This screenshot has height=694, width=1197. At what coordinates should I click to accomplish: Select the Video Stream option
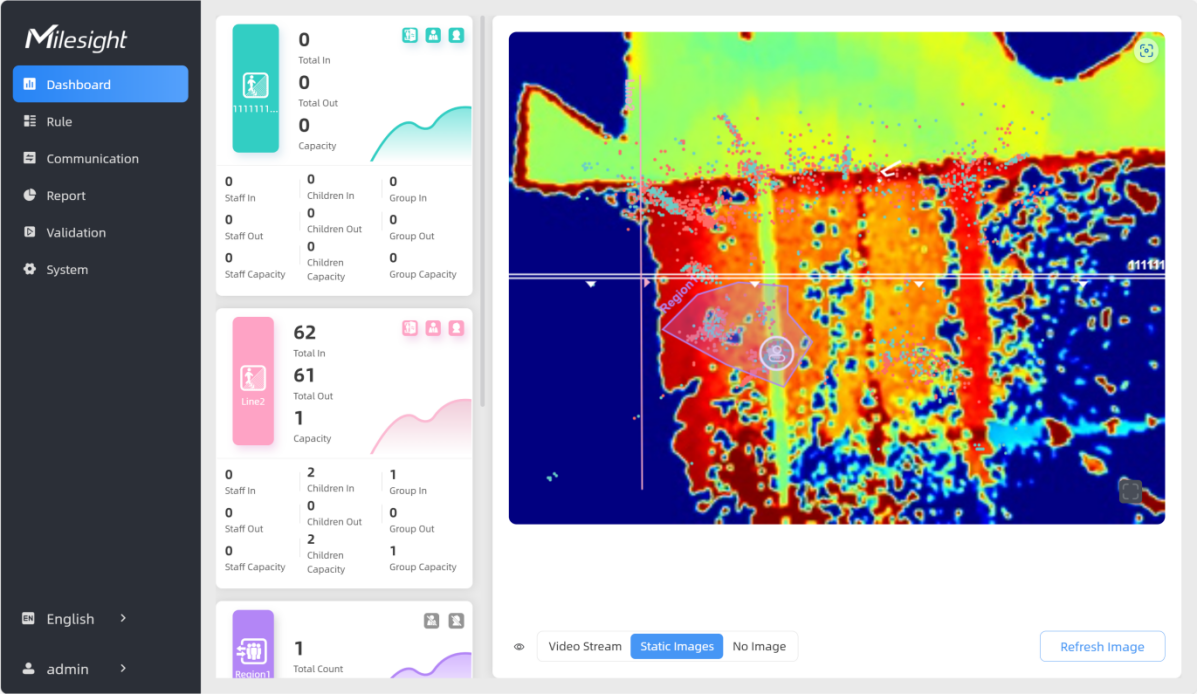click(585, 646)
